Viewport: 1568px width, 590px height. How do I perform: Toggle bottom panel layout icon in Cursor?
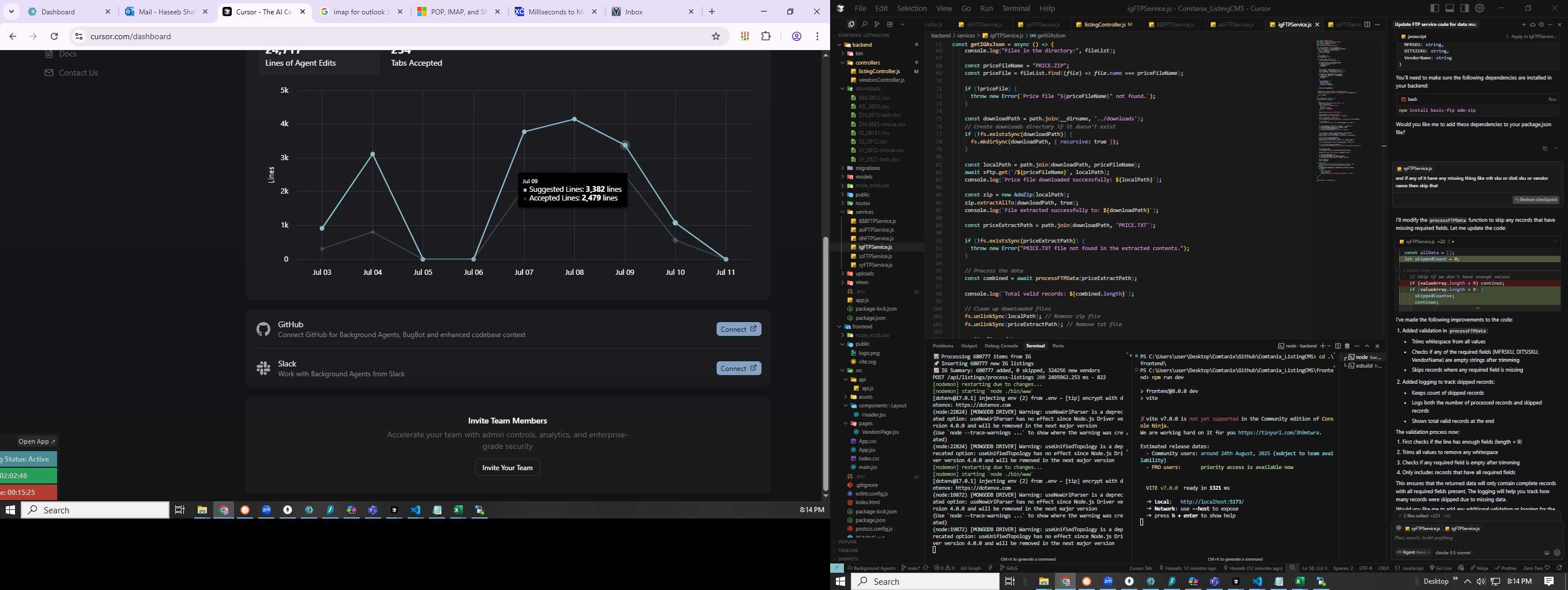pyautogui.click(x=1449, y=8)
